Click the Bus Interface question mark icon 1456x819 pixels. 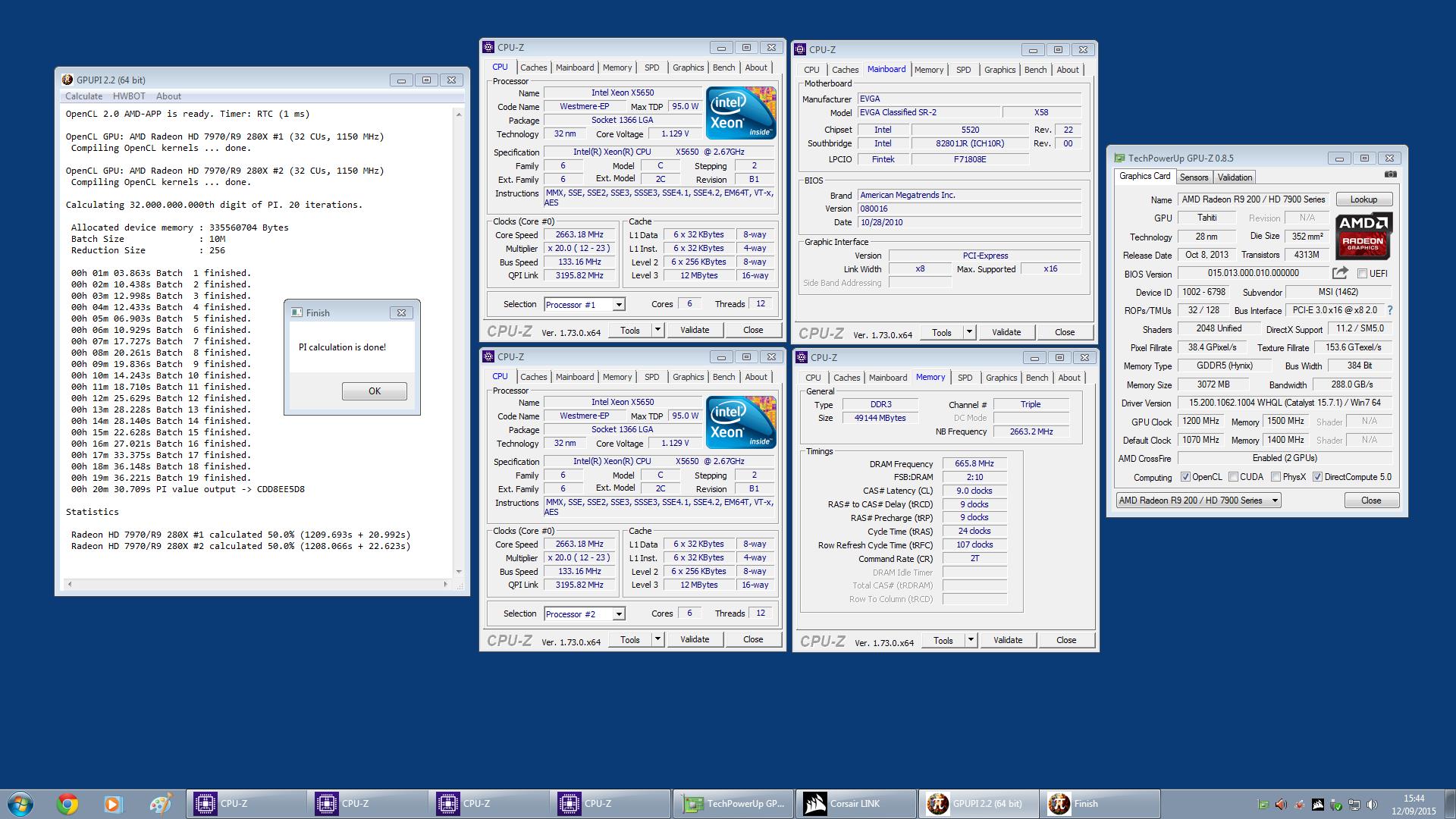1390,310
